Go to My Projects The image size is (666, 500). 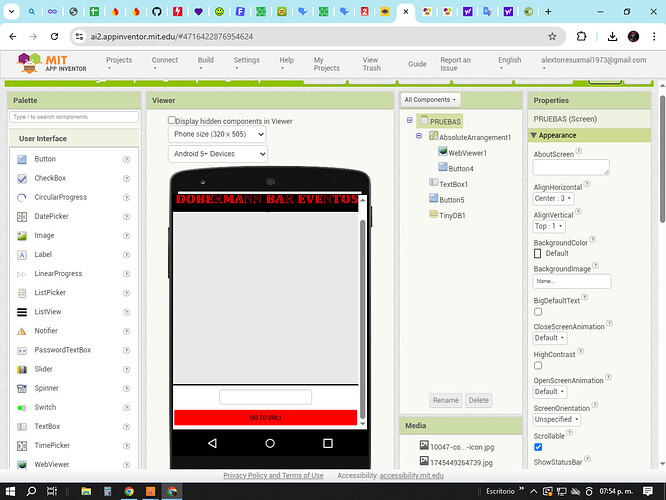click(327, 64)
